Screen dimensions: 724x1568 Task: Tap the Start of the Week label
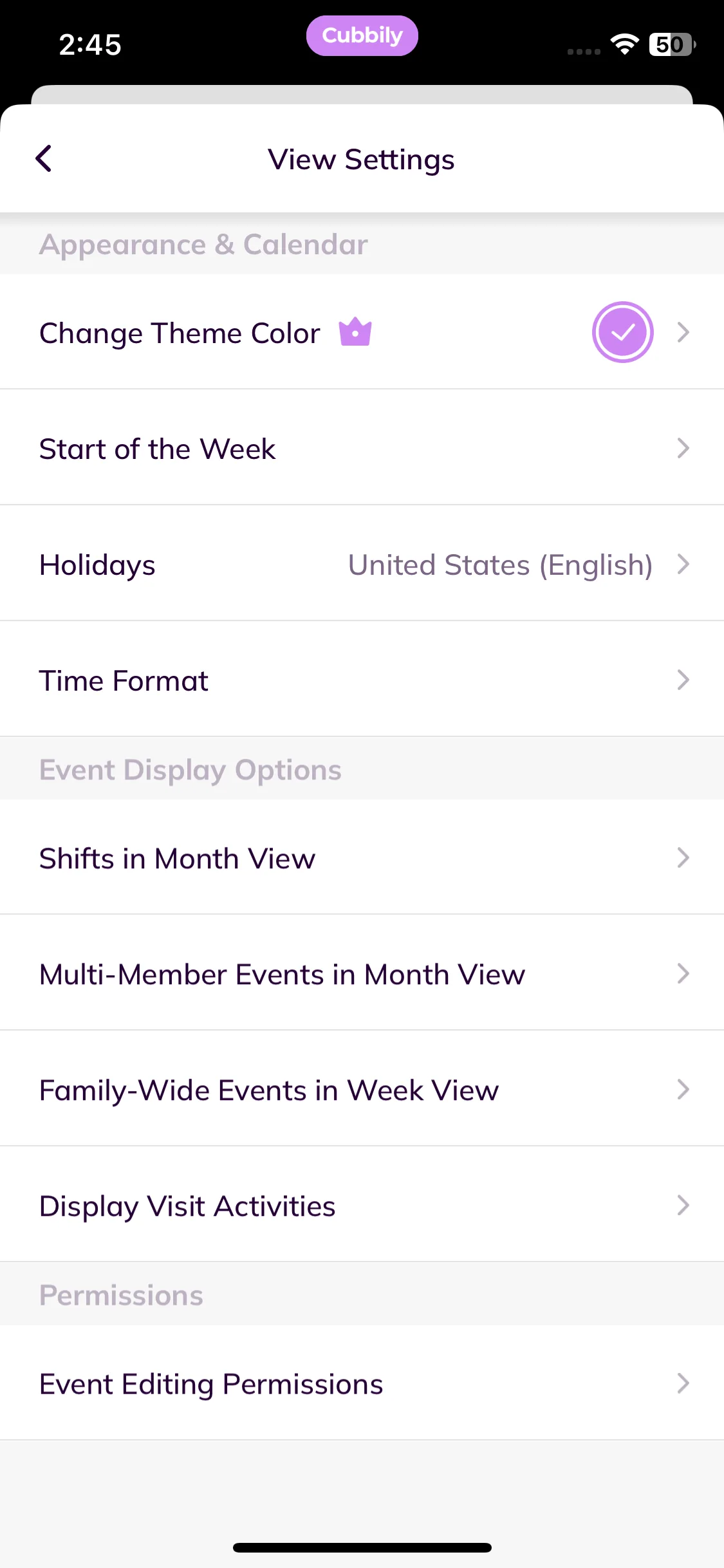pos(157,449)
